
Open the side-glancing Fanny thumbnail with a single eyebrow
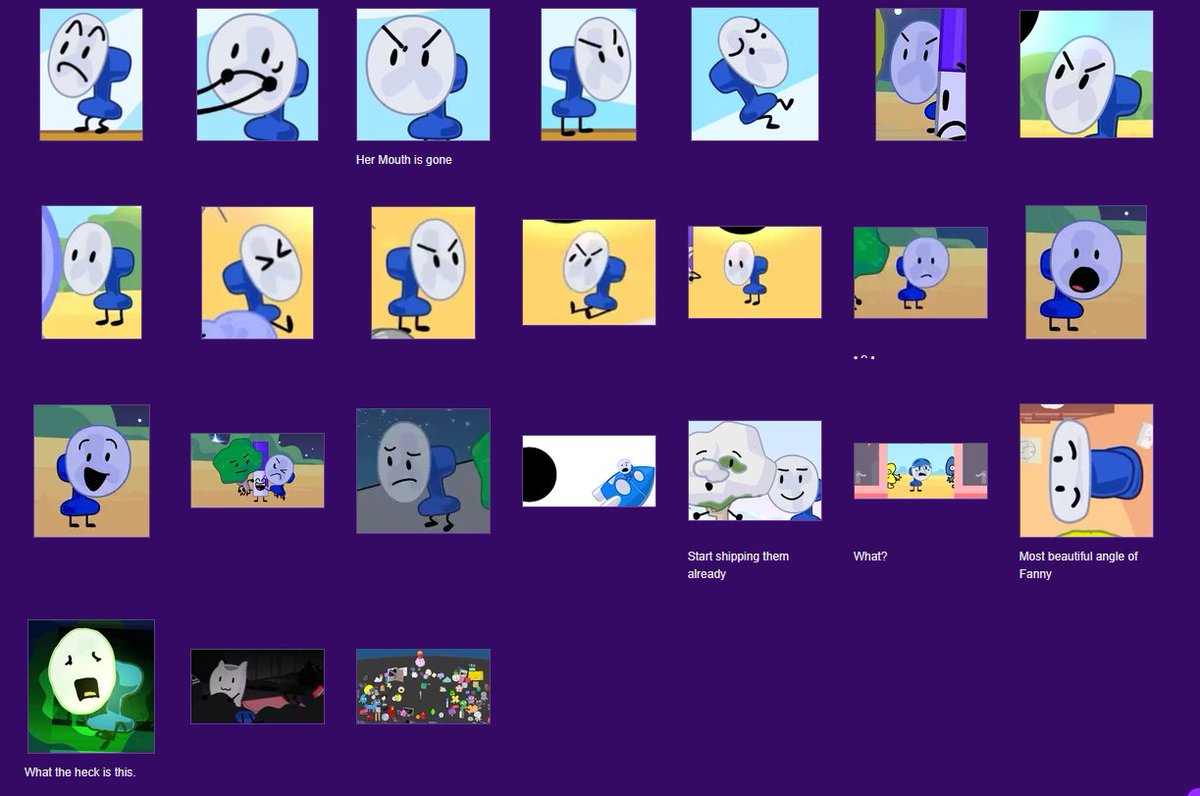click(x=589, y=75)
